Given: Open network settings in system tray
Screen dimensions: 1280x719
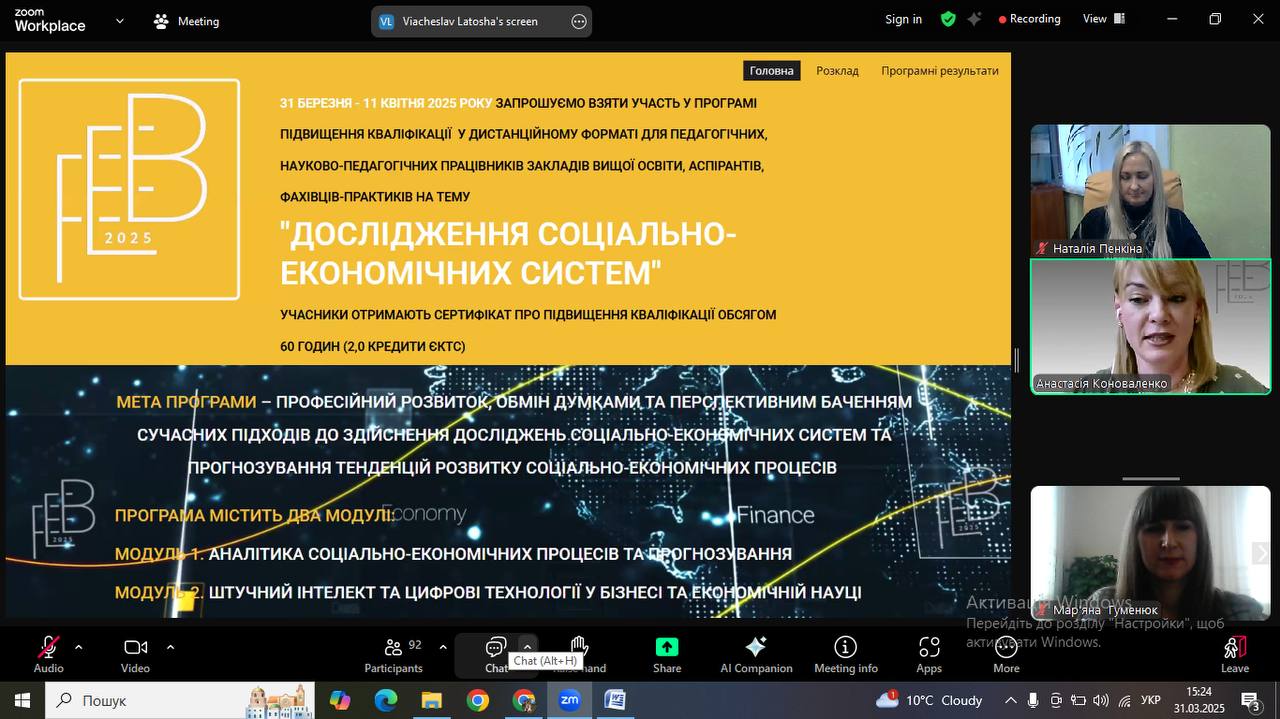Looking at the screenshot, I should (1125, 700).
